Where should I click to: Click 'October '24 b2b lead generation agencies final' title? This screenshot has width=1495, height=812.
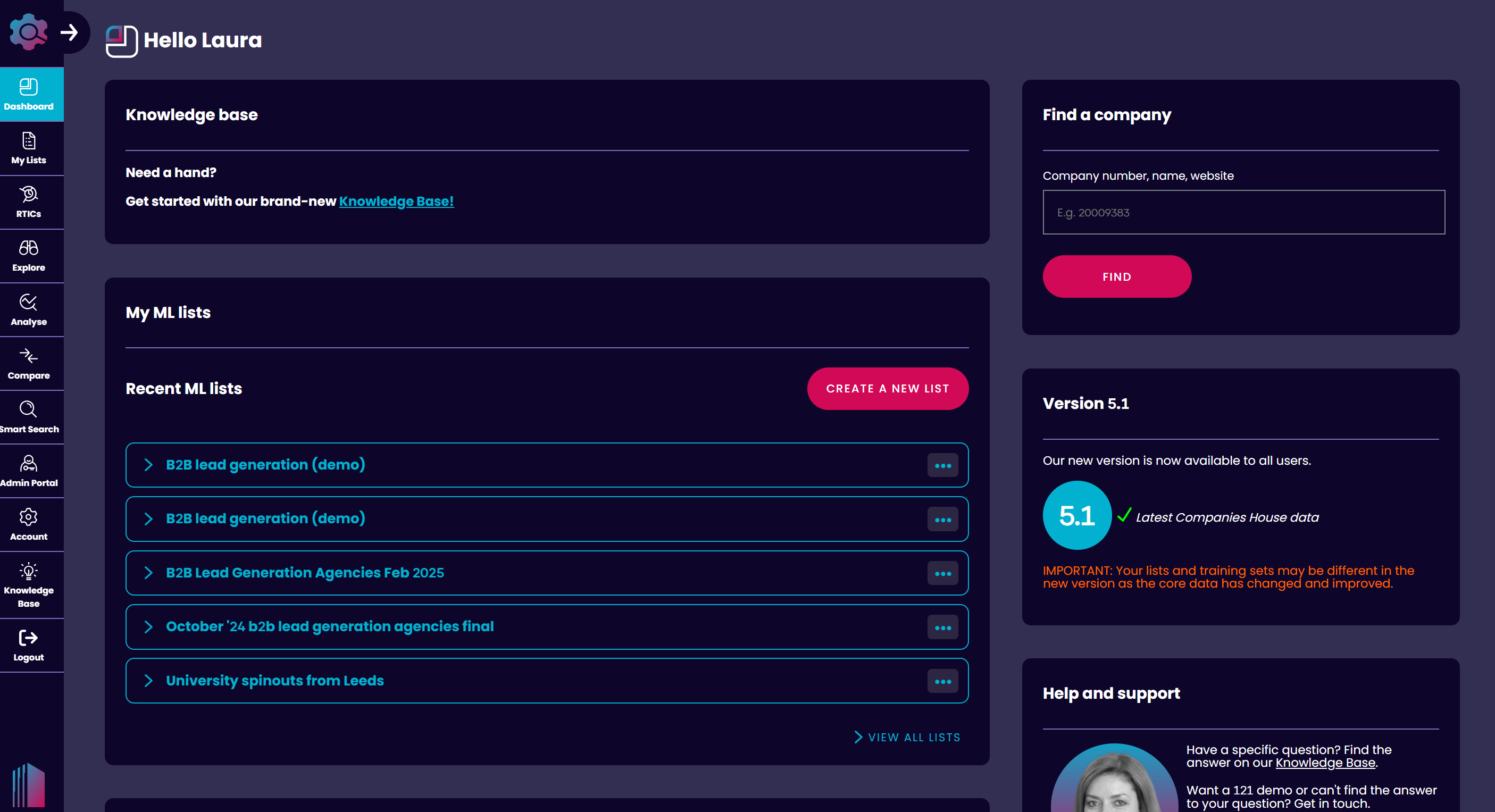coord(330,627)
